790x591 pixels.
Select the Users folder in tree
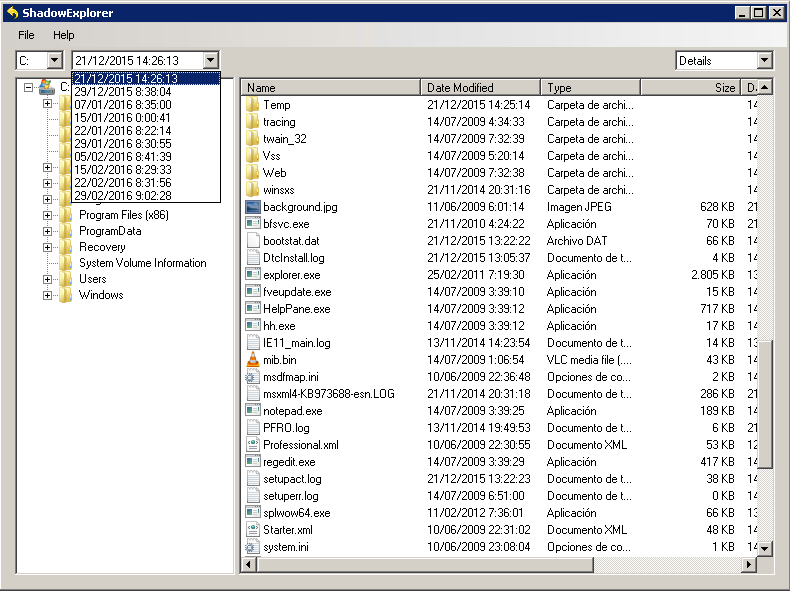tap(93, 279)
